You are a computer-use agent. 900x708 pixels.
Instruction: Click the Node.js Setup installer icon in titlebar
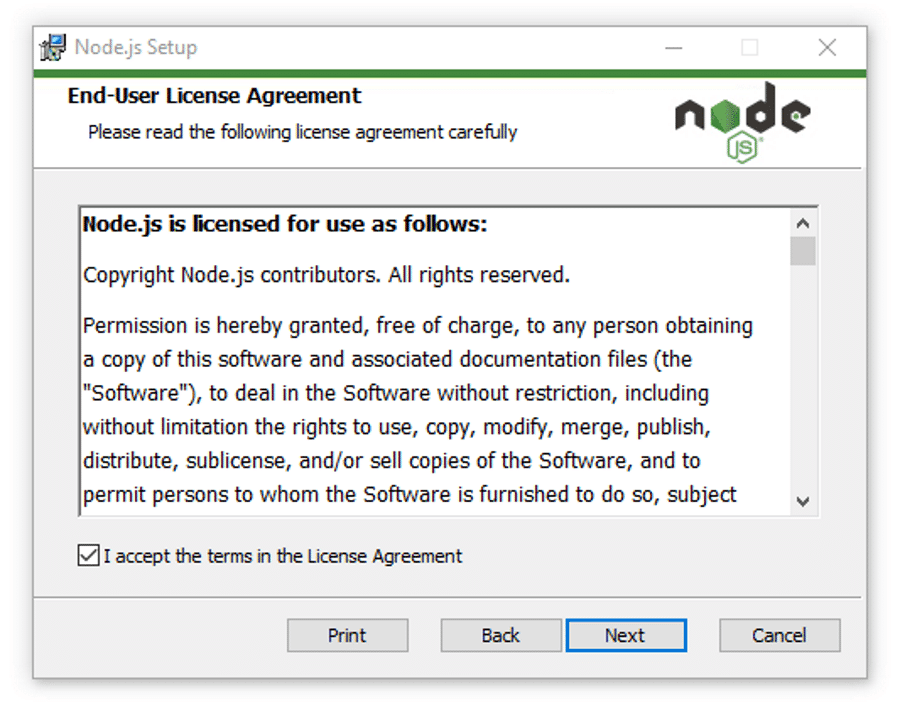pyautogui.click(x=51, y=46)
